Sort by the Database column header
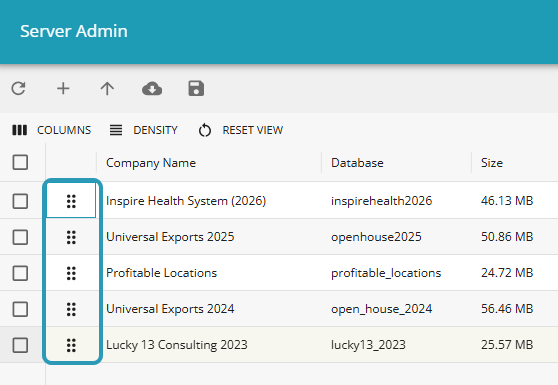Viewport: 558px width, 385px height. click(357, 163)
